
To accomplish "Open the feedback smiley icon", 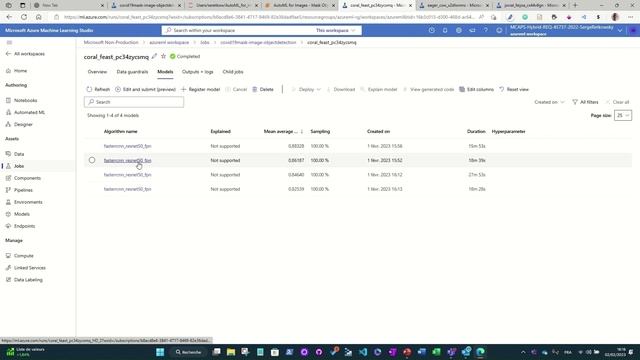I will click(499, 30).
